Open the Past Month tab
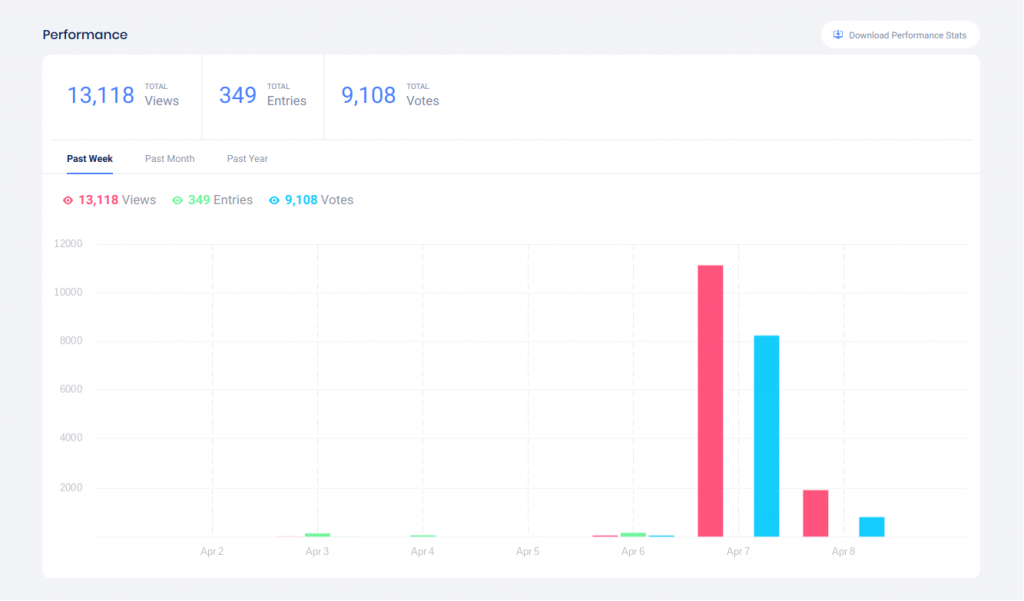The image size is (1024, 601). click(x=169, y=159)
